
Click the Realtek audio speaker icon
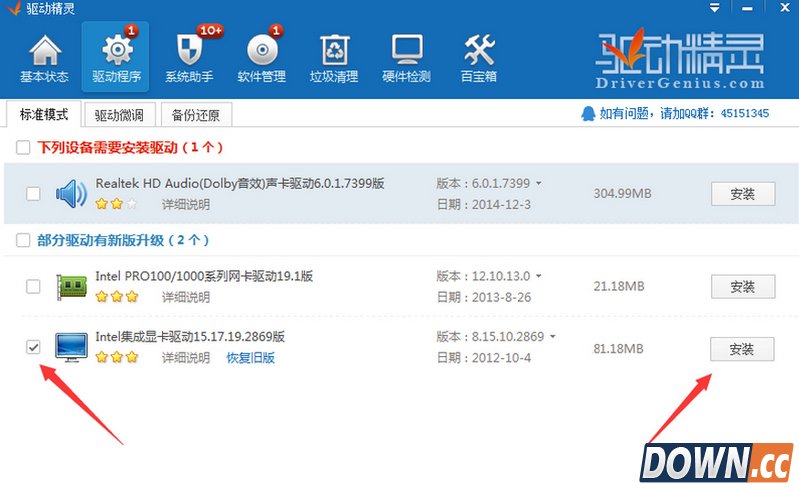[x=71, y=193]
